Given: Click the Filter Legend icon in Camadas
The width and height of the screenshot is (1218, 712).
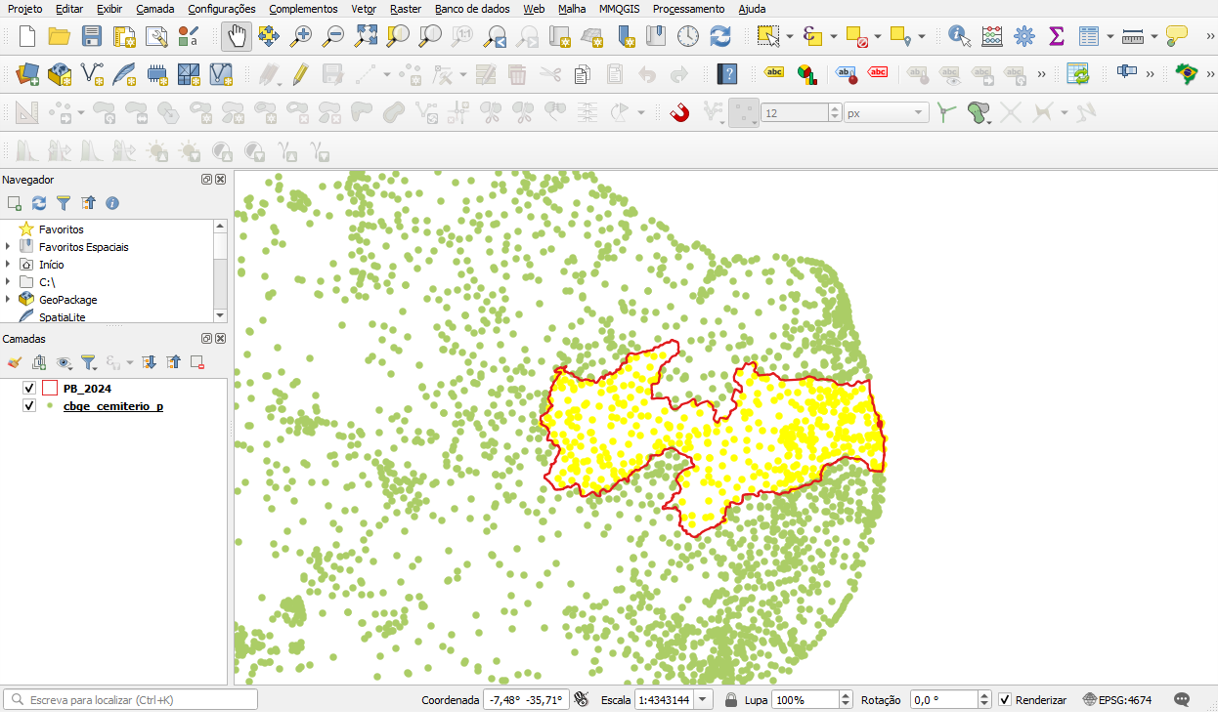Looking at the screenshot, I should click(88, 363).
